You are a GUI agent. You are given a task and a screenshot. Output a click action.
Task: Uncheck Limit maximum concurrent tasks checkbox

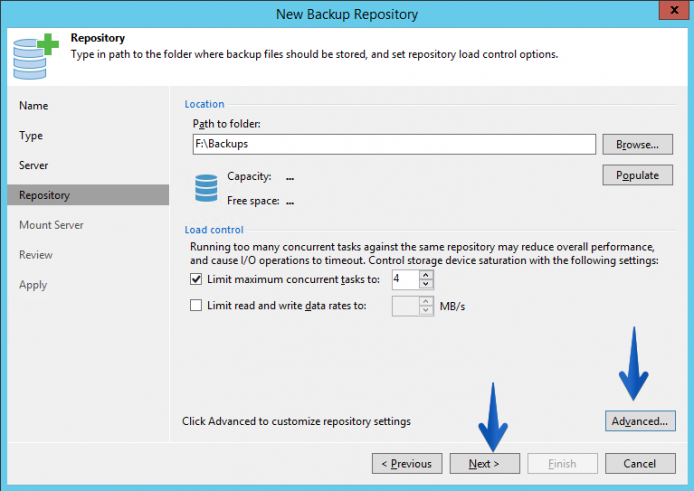click(196, 279)
